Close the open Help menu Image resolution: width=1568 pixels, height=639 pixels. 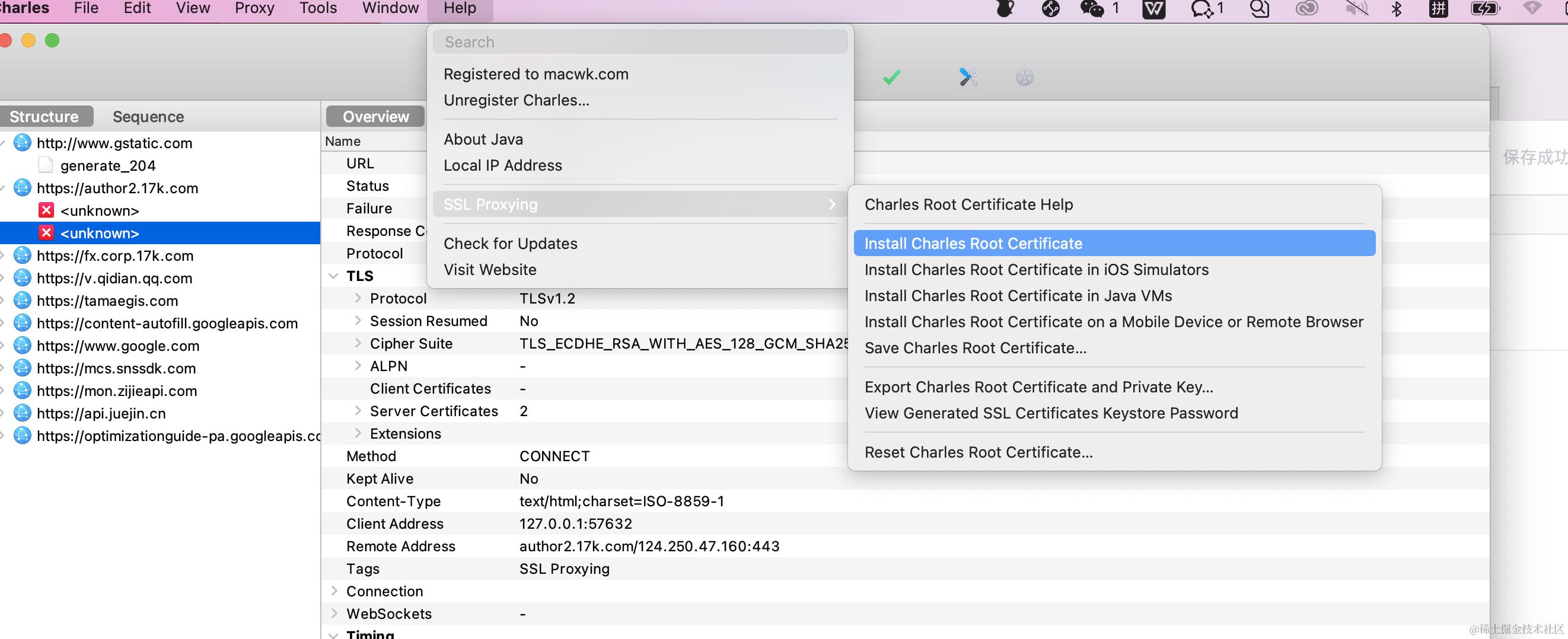click(460, 8)
